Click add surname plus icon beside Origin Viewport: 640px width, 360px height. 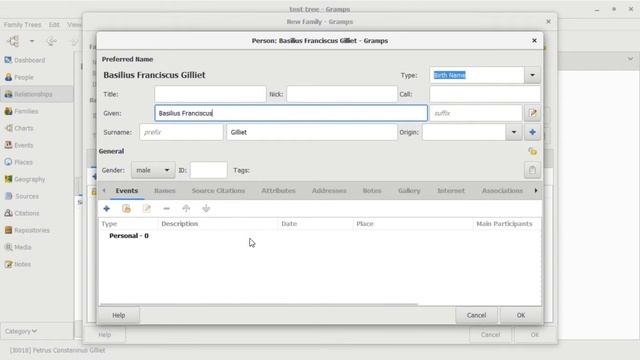pos(532,132)
